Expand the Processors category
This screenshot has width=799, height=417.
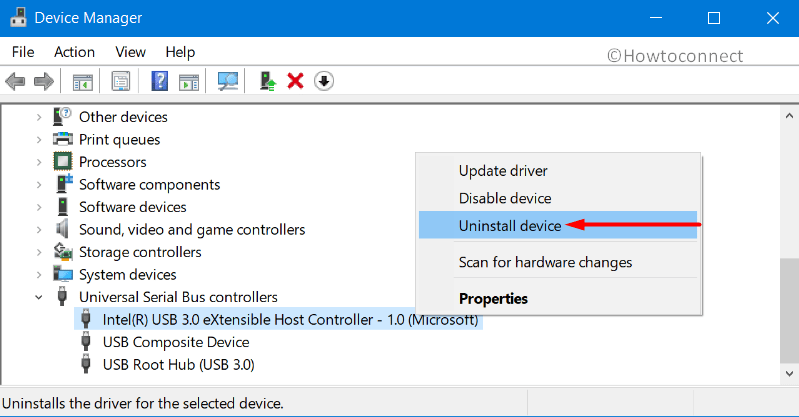pos(39,162)
